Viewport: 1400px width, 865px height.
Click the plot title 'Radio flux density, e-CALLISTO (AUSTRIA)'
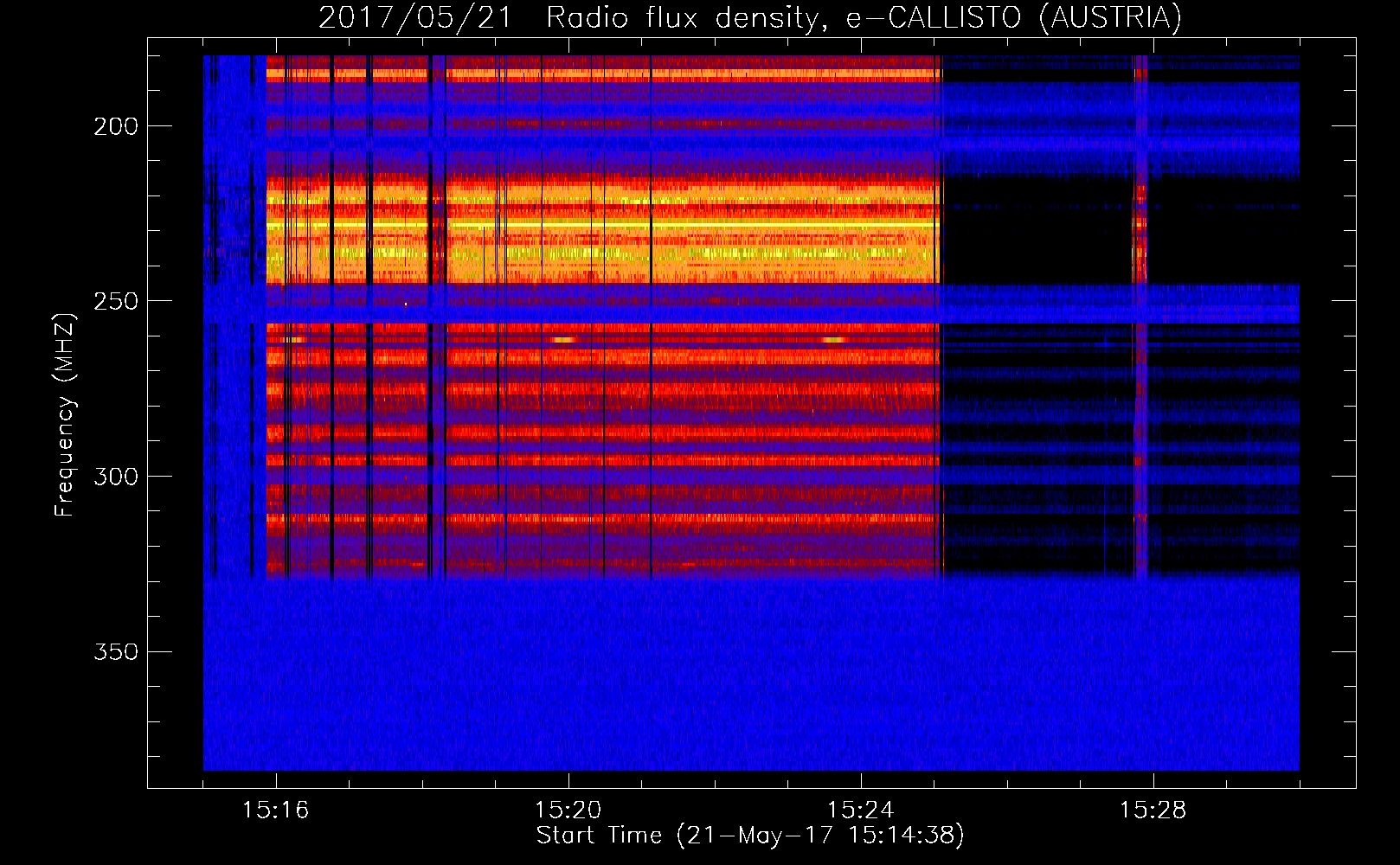(864, 18)
